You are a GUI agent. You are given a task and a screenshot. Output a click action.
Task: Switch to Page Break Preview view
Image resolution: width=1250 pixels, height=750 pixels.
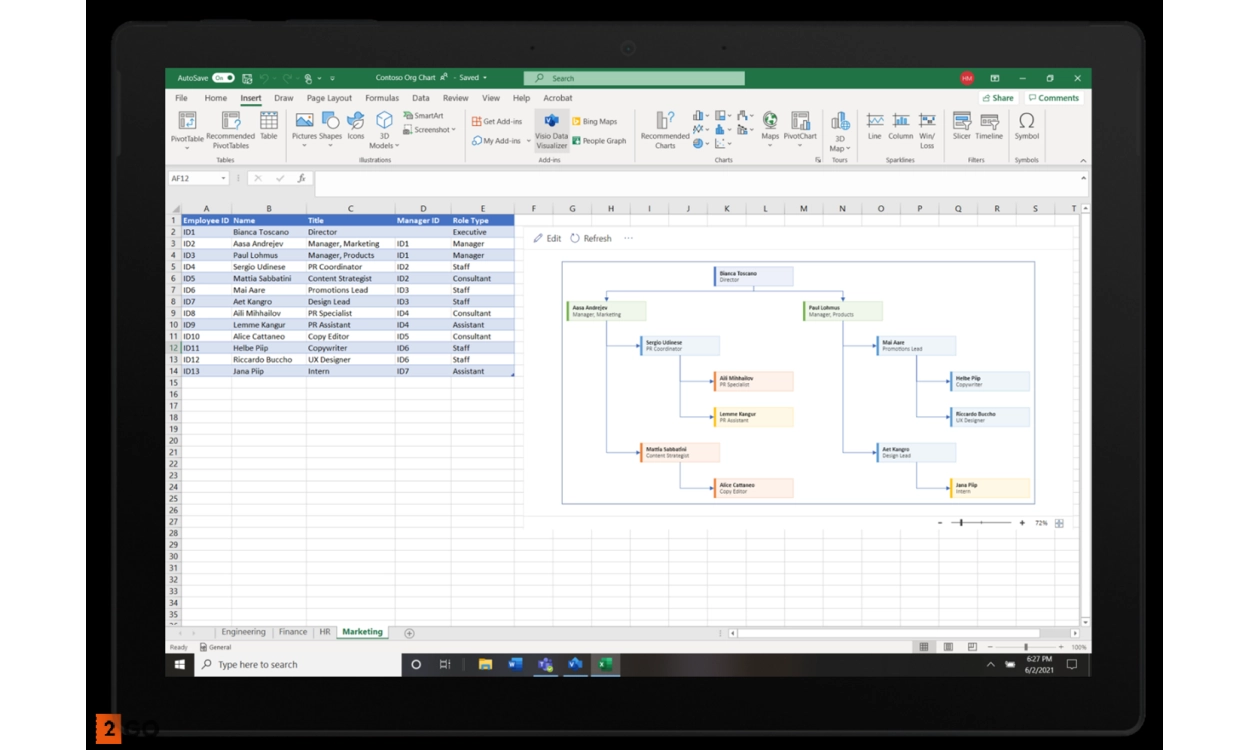coord(972,647)
